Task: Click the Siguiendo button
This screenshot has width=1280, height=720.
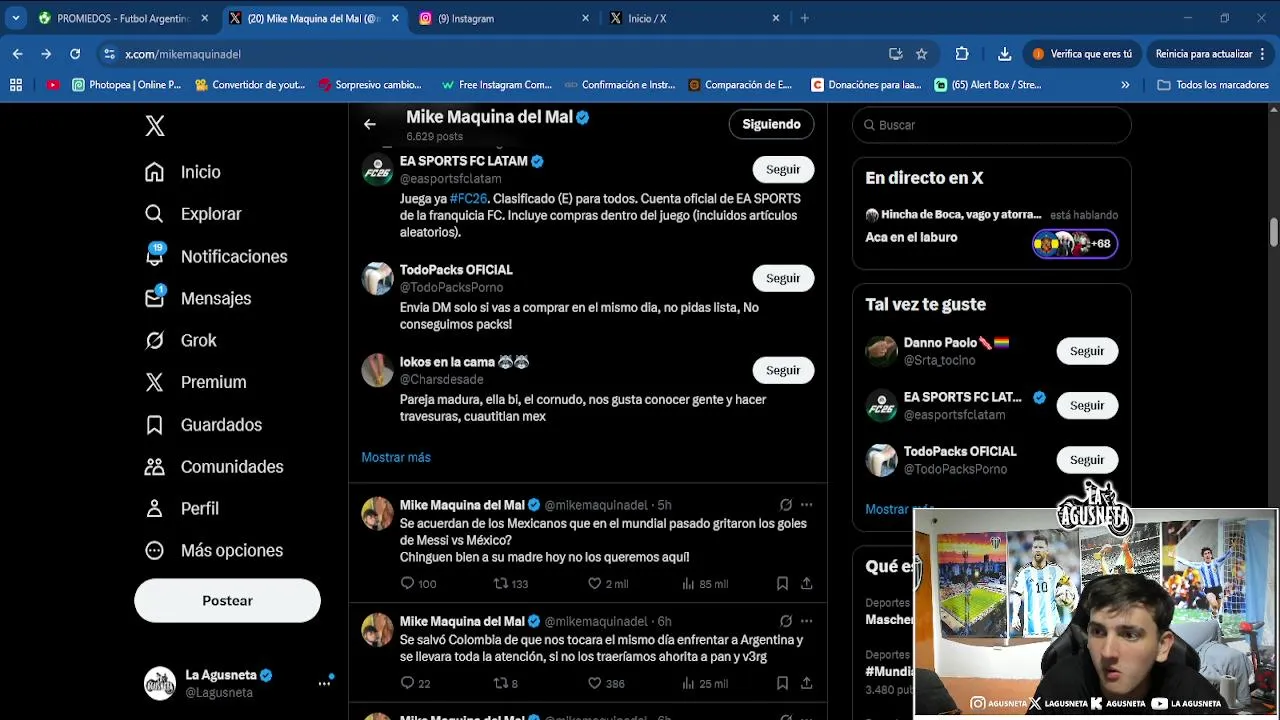Action: click(x=771, y=124)
